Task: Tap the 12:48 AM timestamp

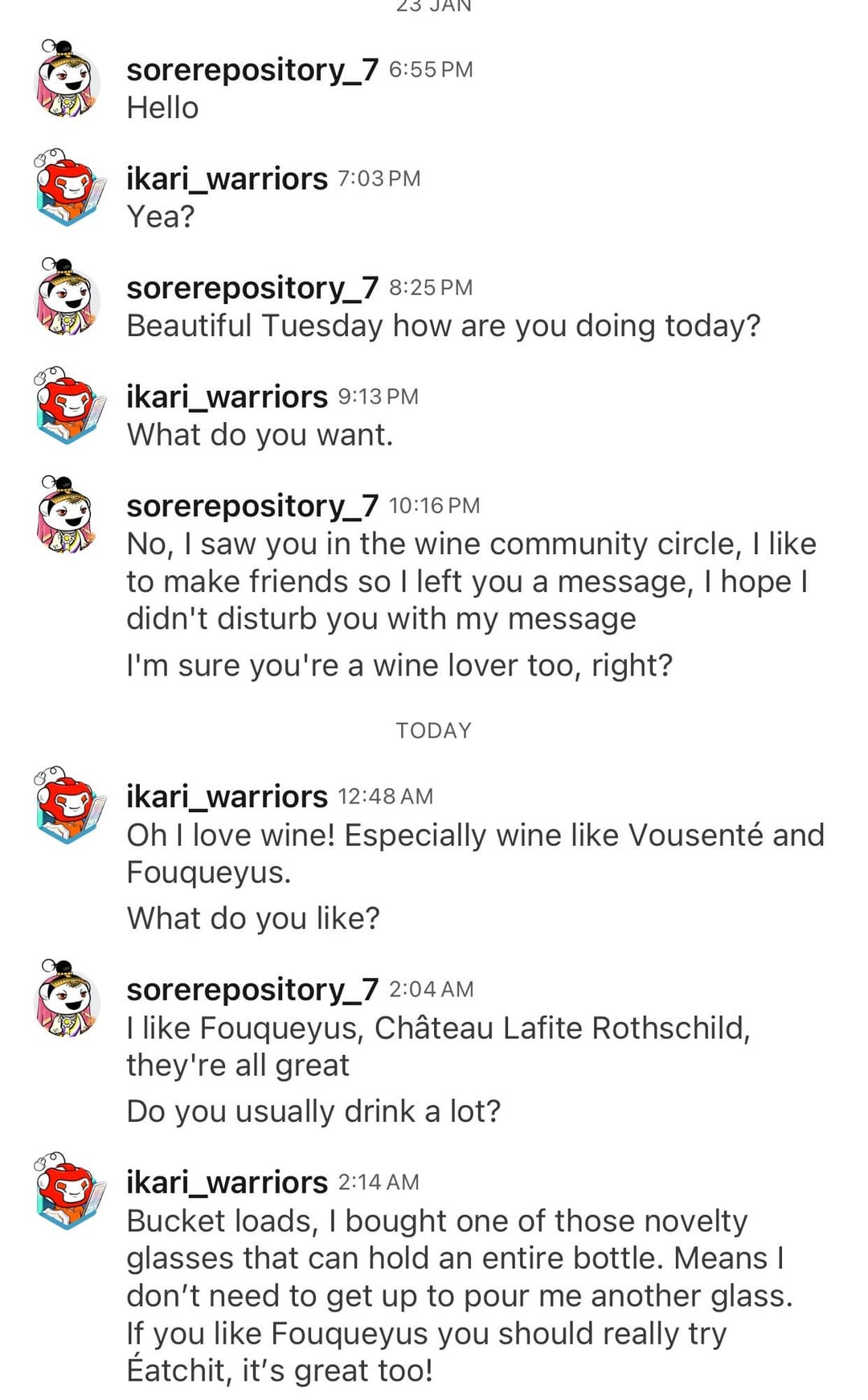Action: 385,796
